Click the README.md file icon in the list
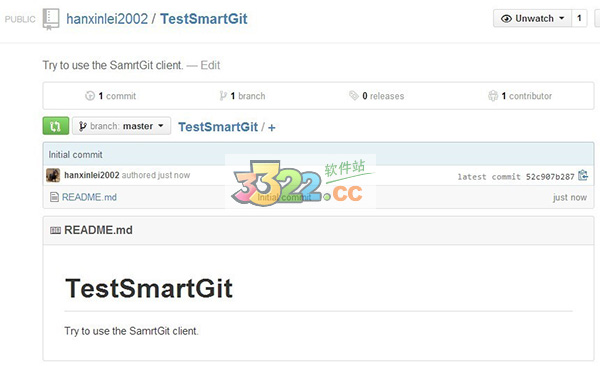The height and width of the screenshot is (366, 600). 54,197
